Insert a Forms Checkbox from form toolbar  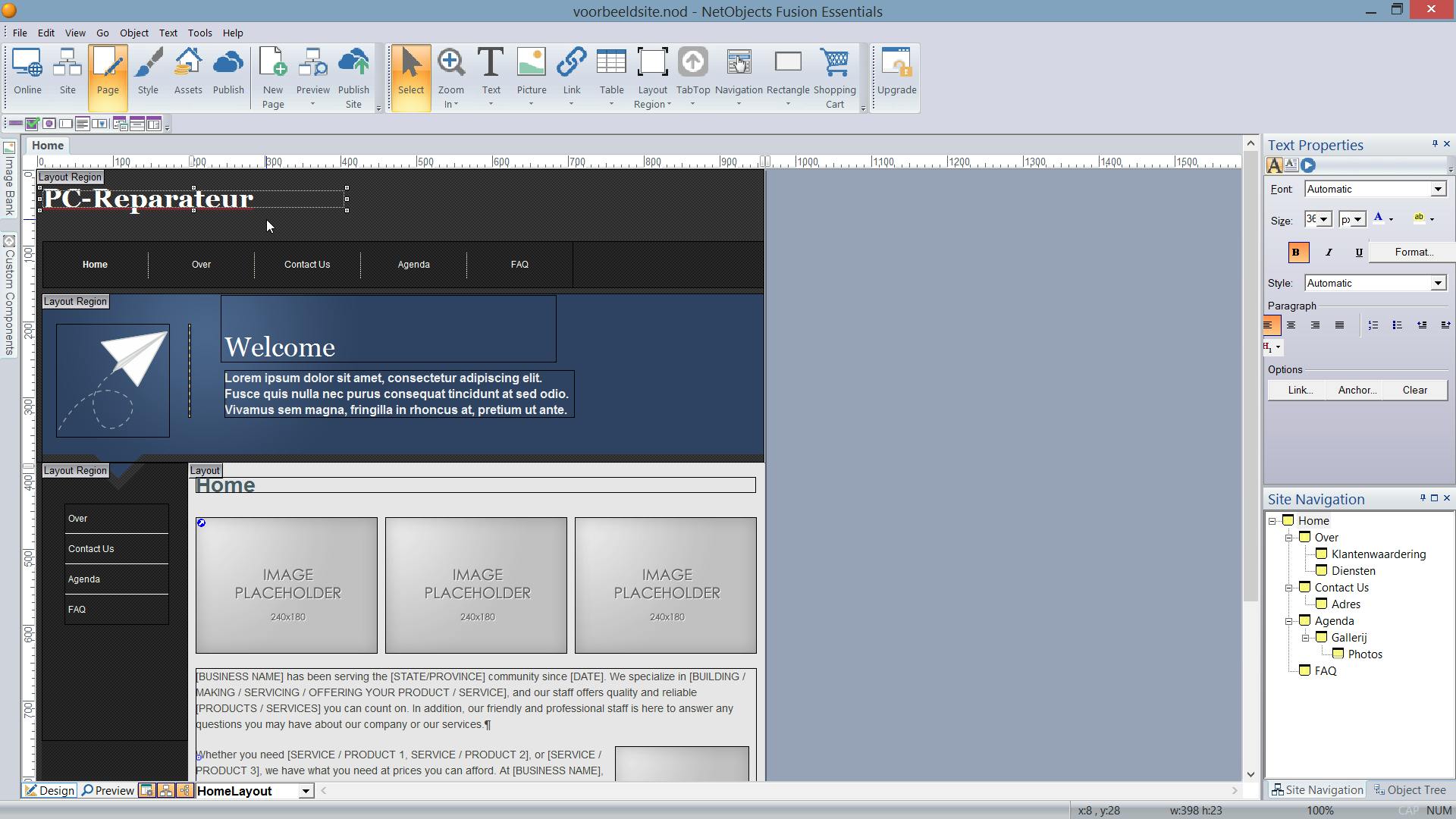pyautogui.click(x=32, y=124)
